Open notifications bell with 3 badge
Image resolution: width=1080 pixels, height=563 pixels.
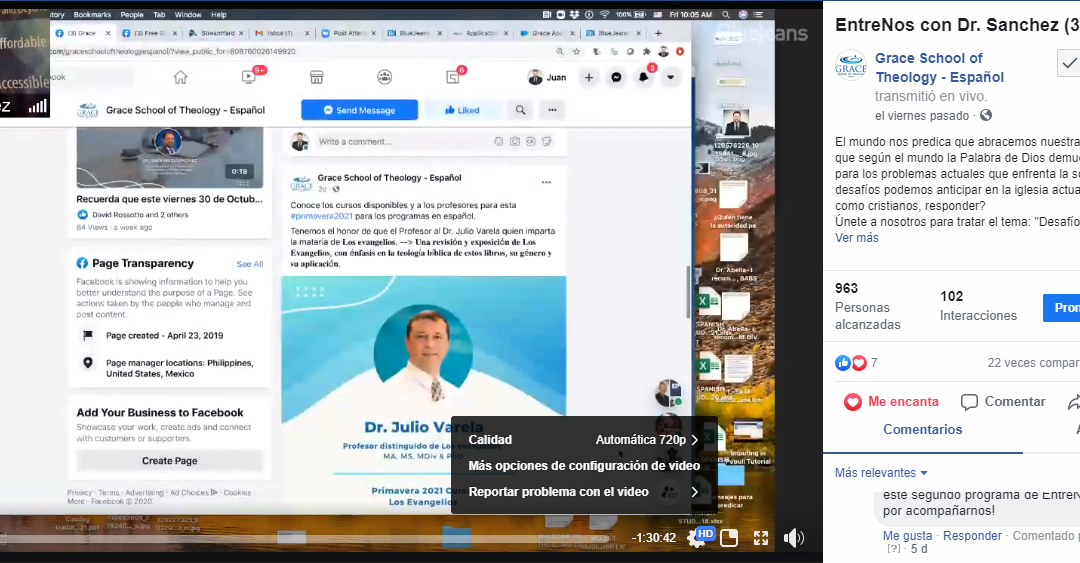click(644, 77)
